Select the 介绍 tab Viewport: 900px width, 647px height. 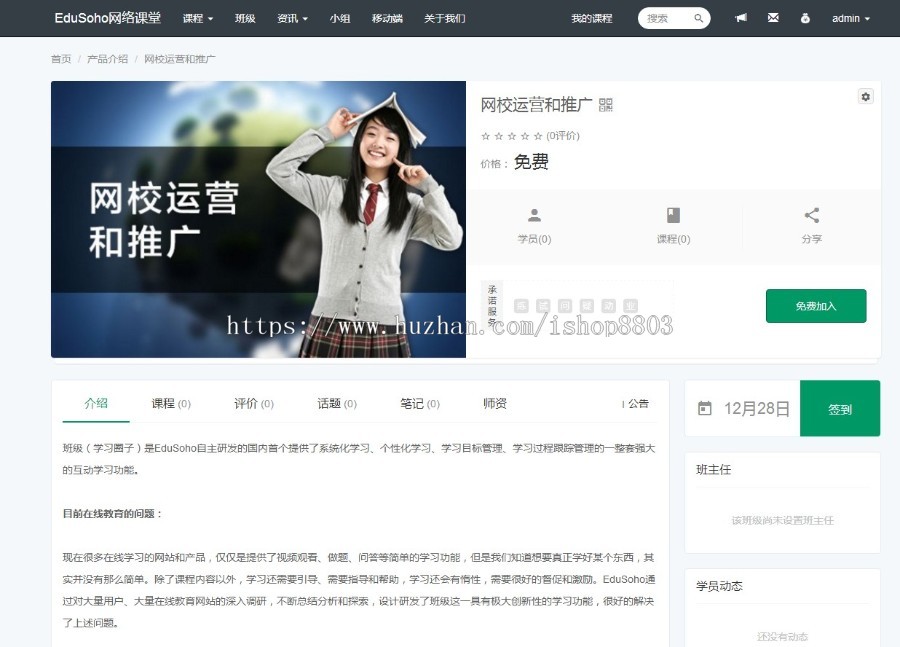coord(96,404)
